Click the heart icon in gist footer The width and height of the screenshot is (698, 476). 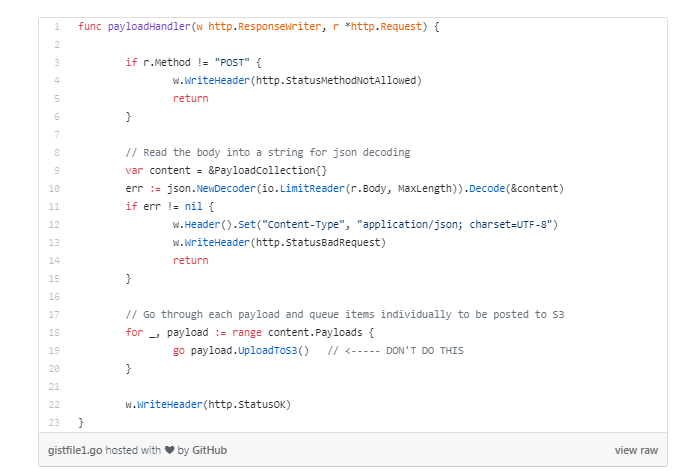click(170, 450)
